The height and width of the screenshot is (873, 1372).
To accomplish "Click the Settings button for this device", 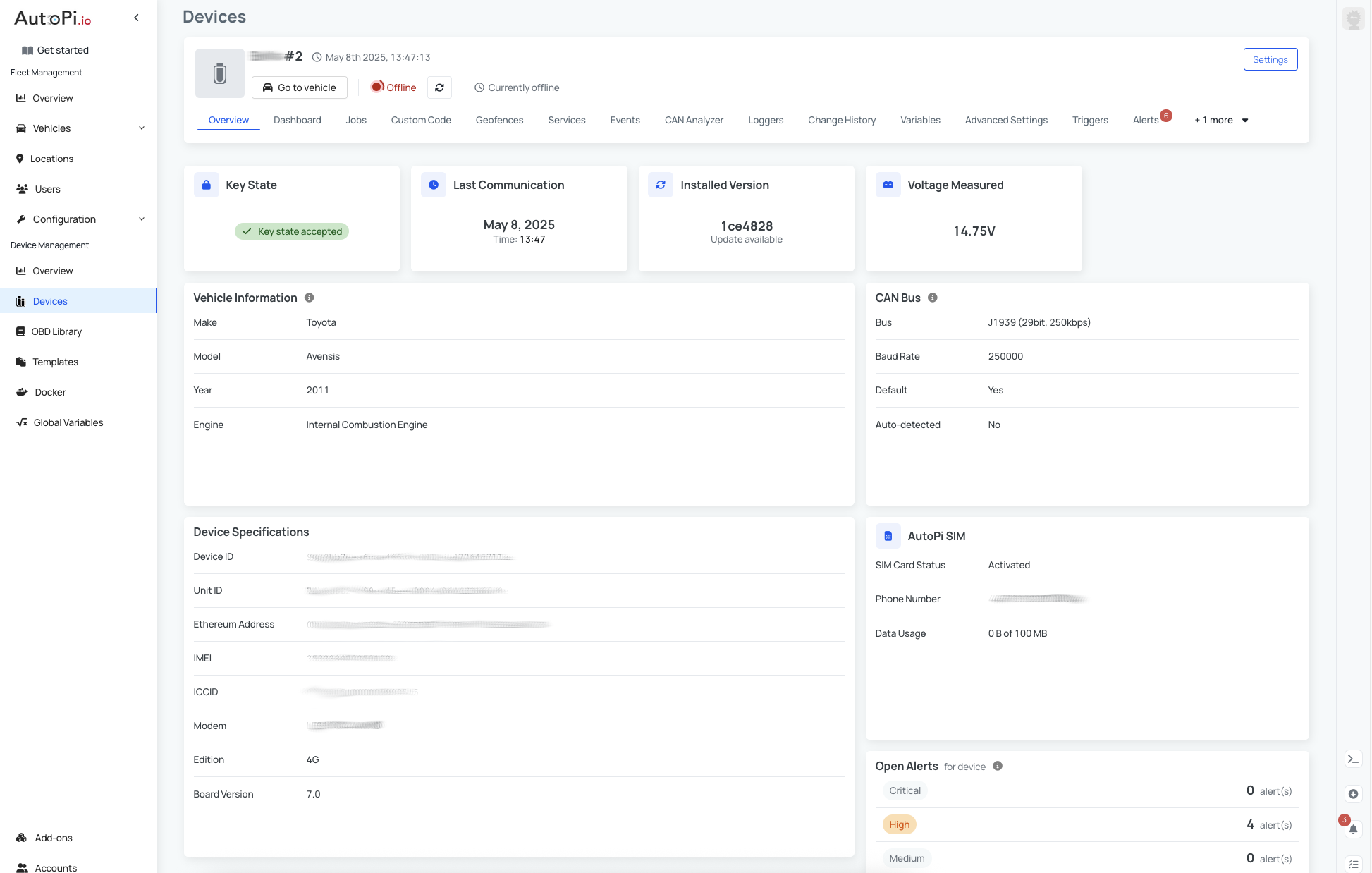I will (1270, 59).
